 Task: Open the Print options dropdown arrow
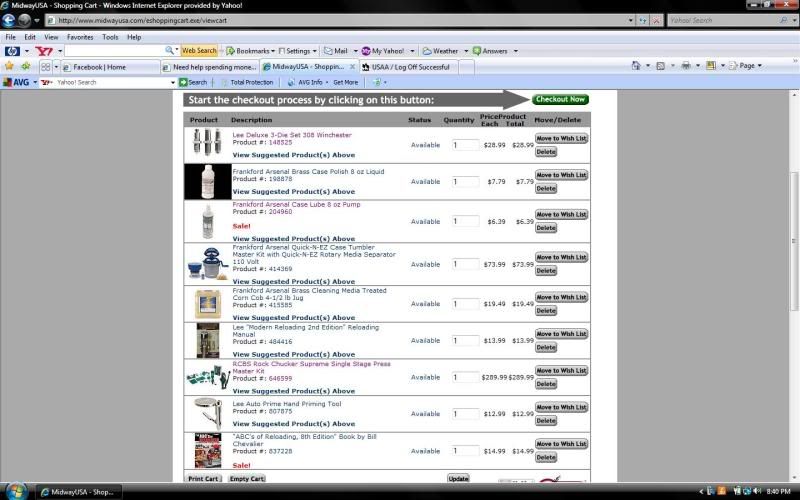click(x=697, y=66)
